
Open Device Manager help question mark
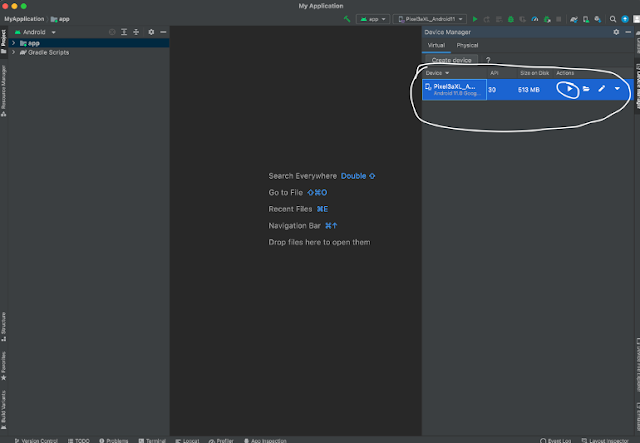488,60
